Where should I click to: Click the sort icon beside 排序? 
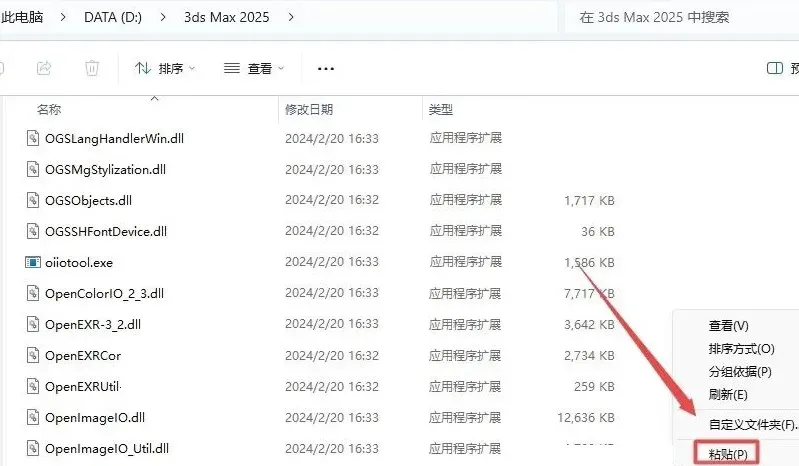pyautogui.click(x=143, y=68)
